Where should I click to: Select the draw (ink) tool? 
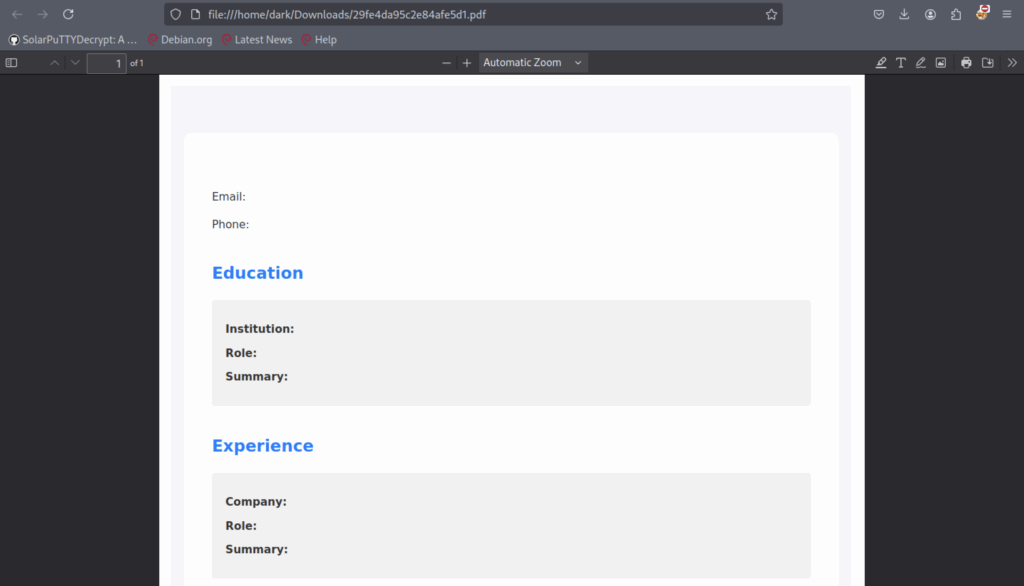pos(921,63)
